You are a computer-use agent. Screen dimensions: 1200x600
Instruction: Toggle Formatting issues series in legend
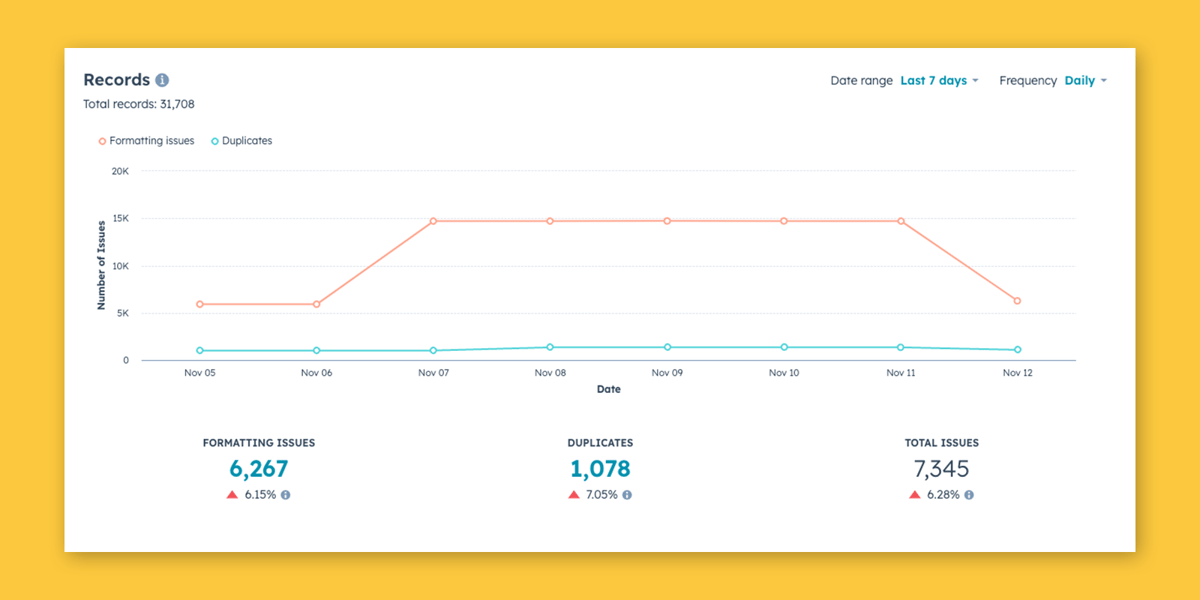[147, 141]
